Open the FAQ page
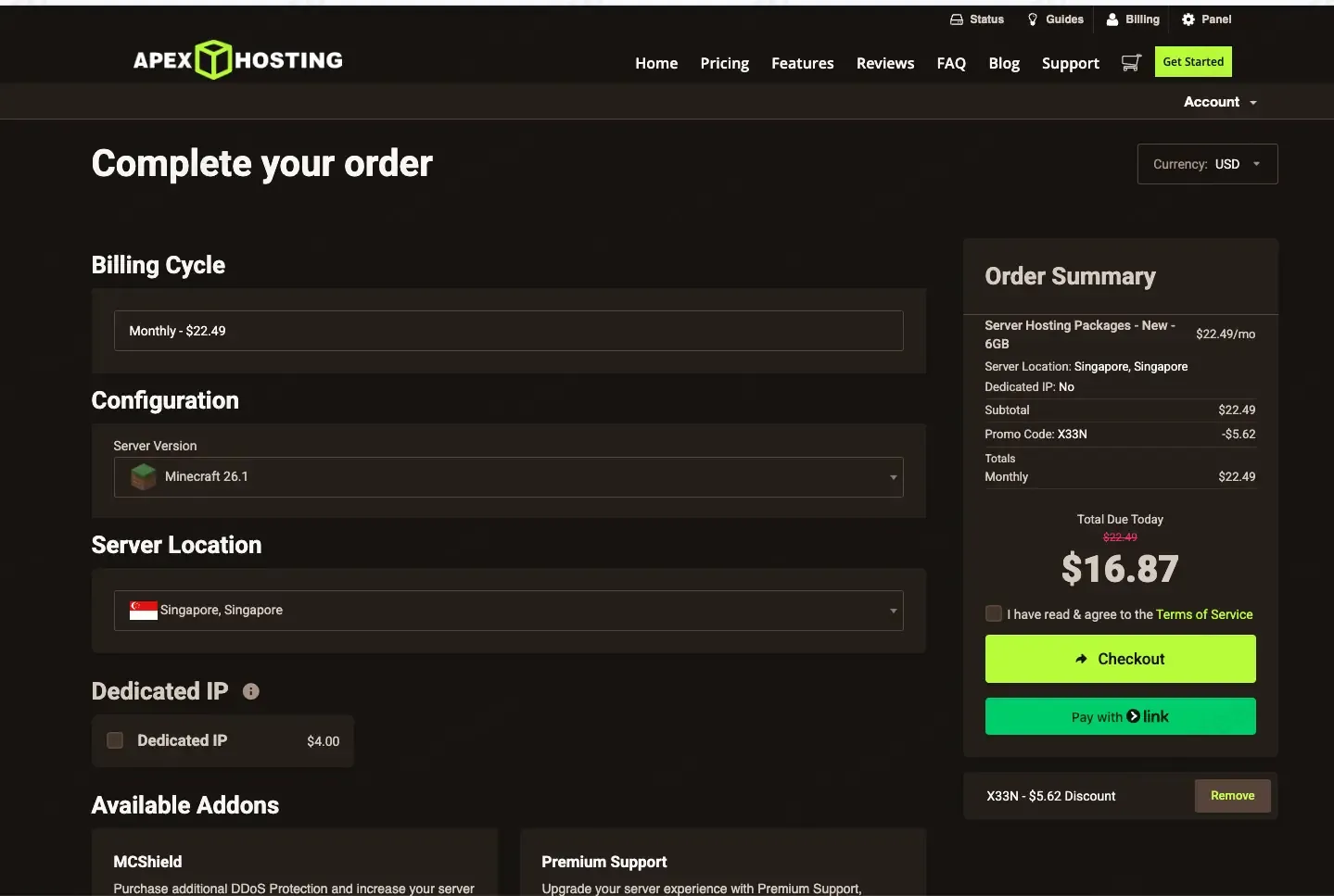Image resolution: width=1334 pixels, height=896 pixels. pos(951,63)
